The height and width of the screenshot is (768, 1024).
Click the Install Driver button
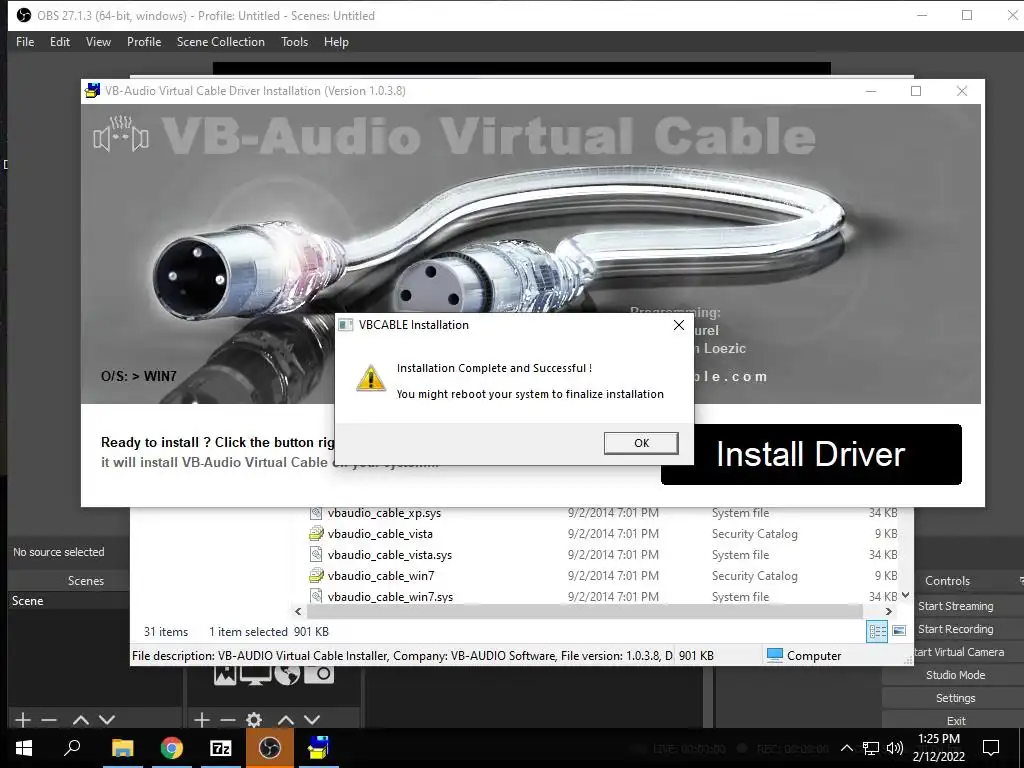tap(811, 455)
